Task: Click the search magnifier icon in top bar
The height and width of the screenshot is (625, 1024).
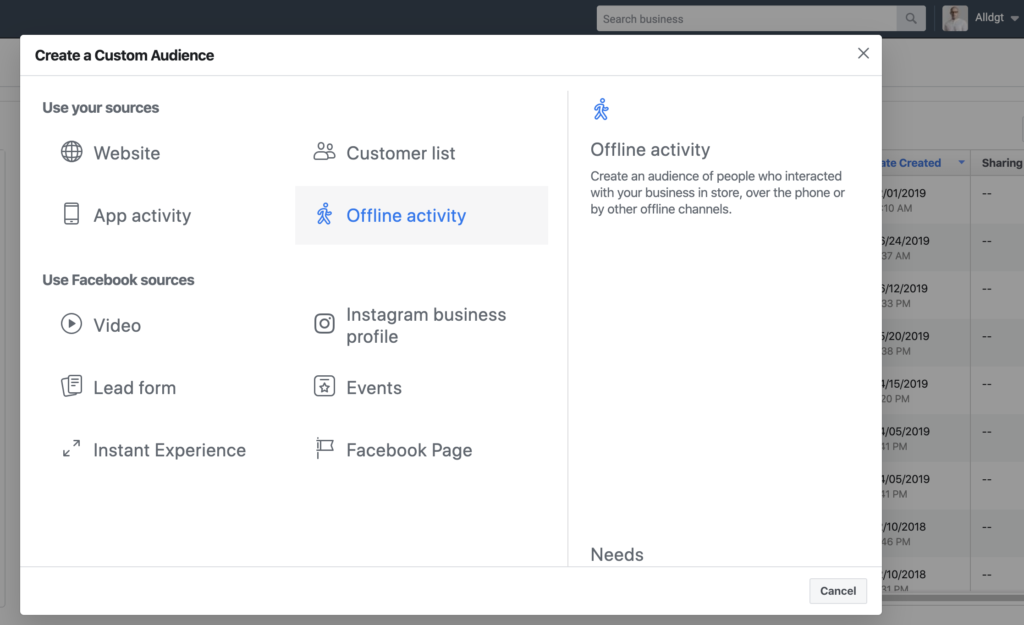Action: pyautogui.click(x=910, y=19)
